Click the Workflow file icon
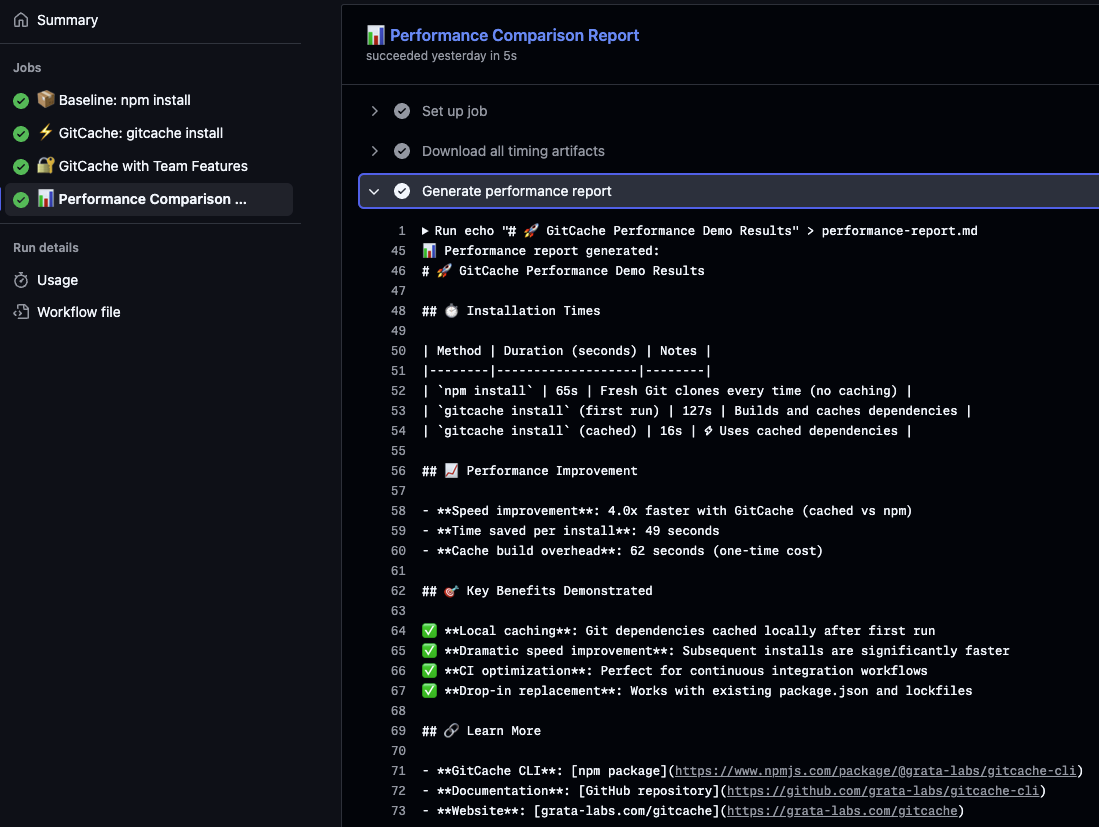The width and height of the screenshot is (1099, 827). tap(21, 312)
